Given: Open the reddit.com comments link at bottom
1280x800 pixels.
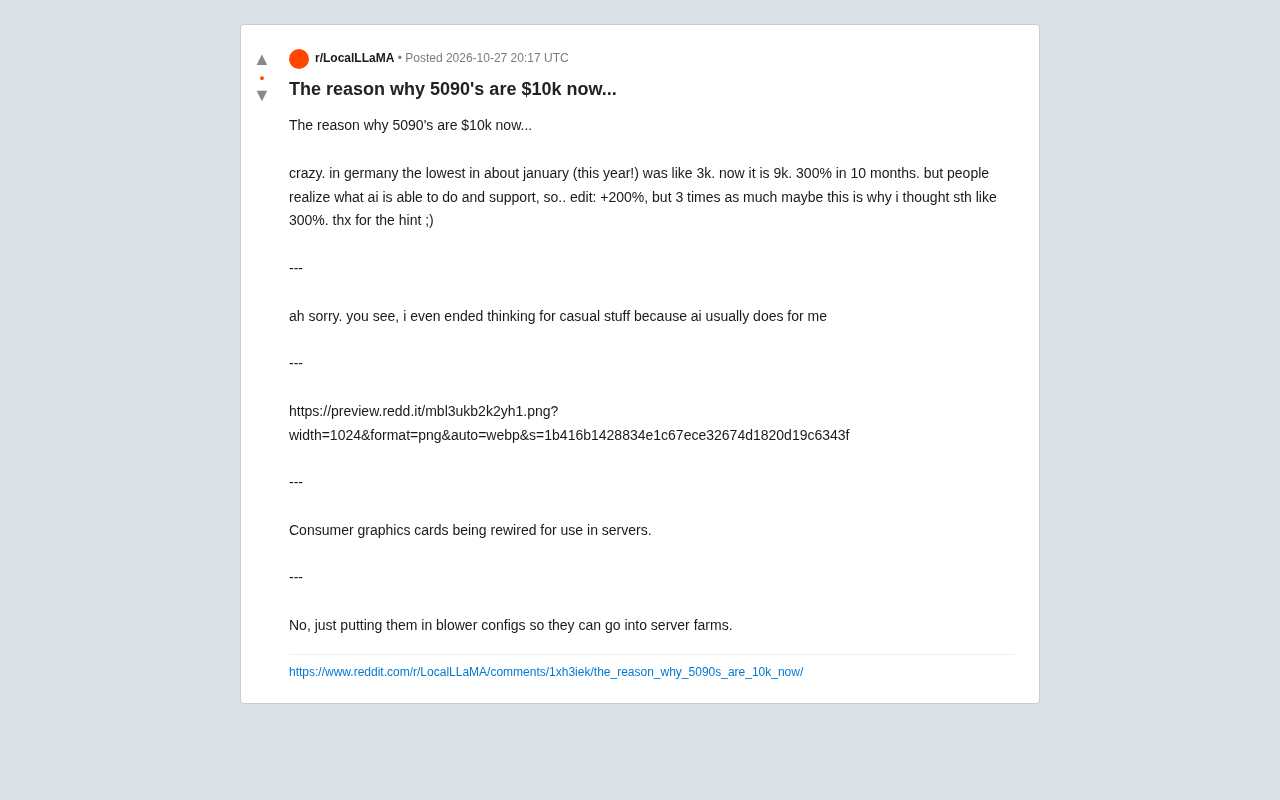Looking at the screenshot, I should 546,672.
